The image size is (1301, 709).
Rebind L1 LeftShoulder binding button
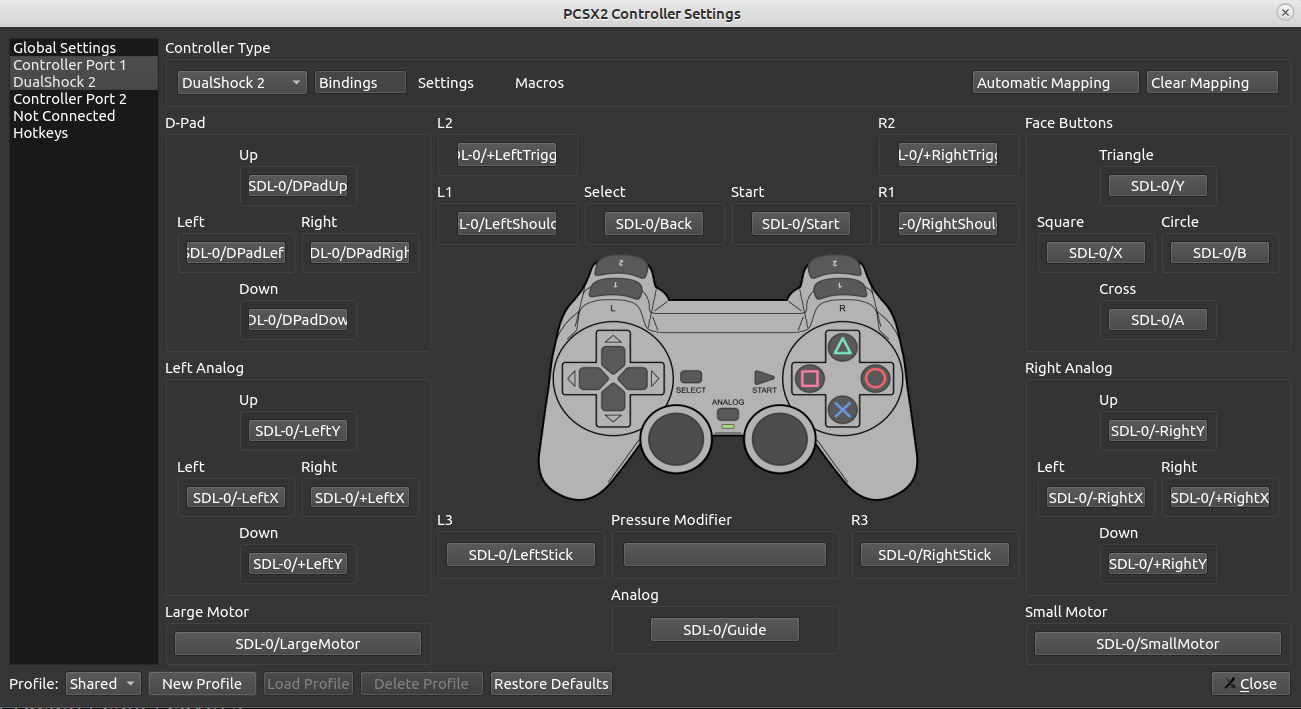[507, 223]
